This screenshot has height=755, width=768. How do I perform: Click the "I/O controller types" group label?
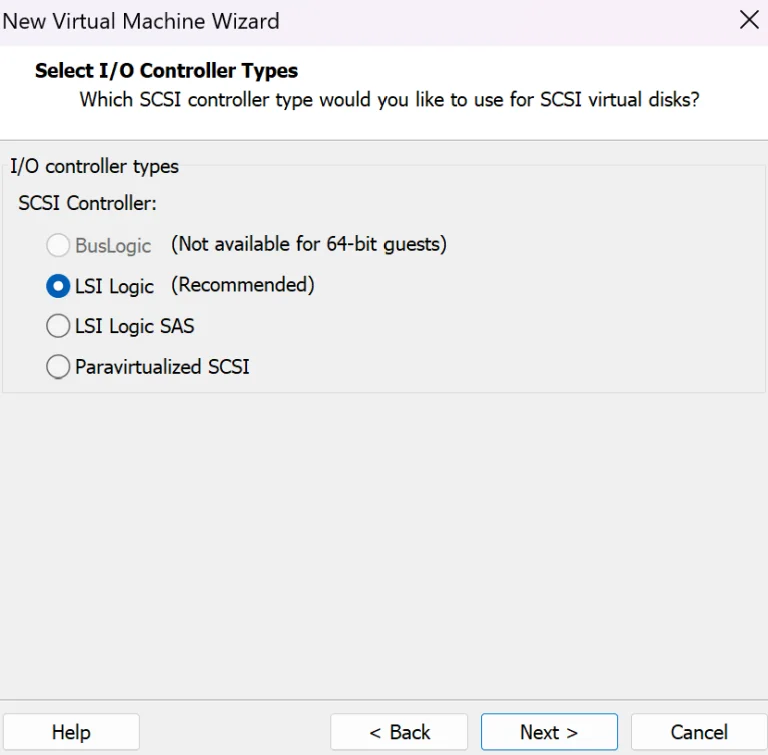95,167
